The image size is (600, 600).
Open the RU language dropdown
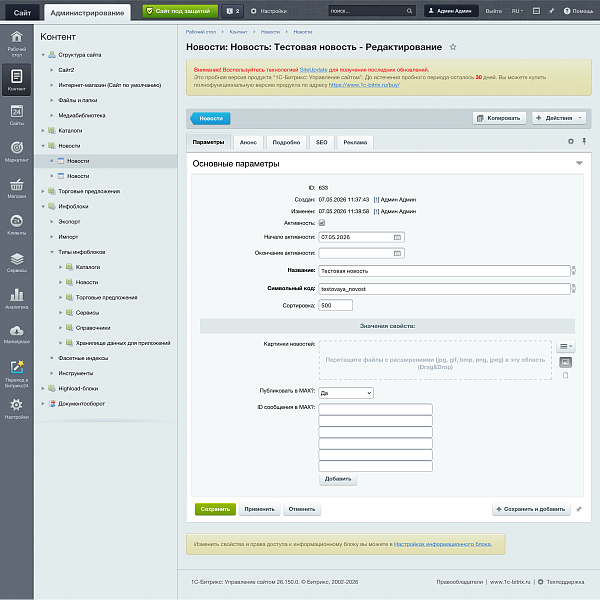[517, 11]
